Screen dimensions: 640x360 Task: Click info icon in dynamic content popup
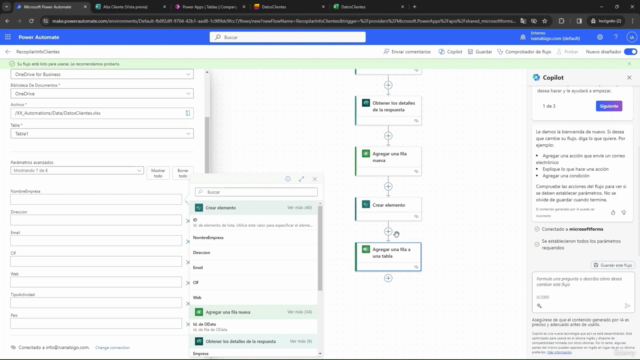(x=288, y=179)
